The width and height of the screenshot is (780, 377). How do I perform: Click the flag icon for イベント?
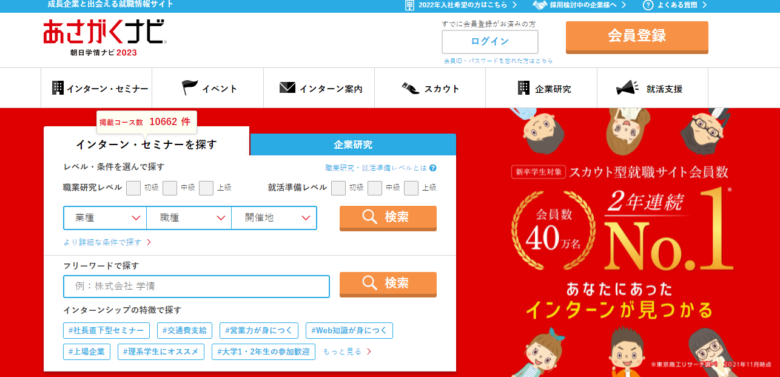(190, 88)
